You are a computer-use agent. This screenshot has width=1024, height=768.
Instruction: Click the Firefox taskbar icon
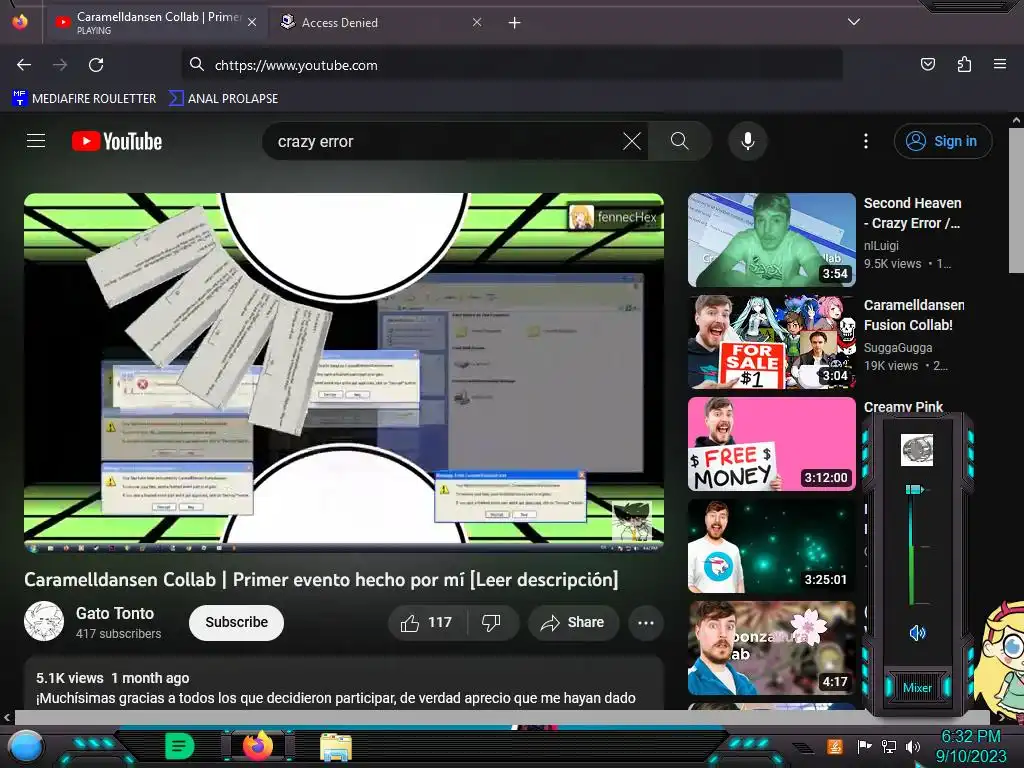pyautogui.click(x=258, y=746)
